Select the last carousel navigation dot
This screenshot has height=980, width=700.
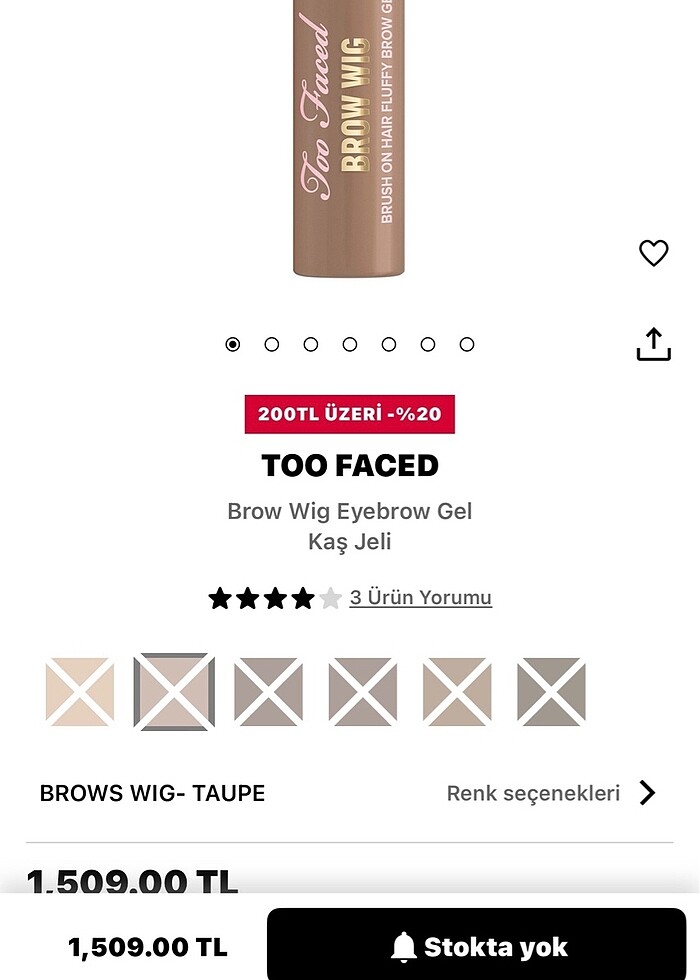[467, 344]
